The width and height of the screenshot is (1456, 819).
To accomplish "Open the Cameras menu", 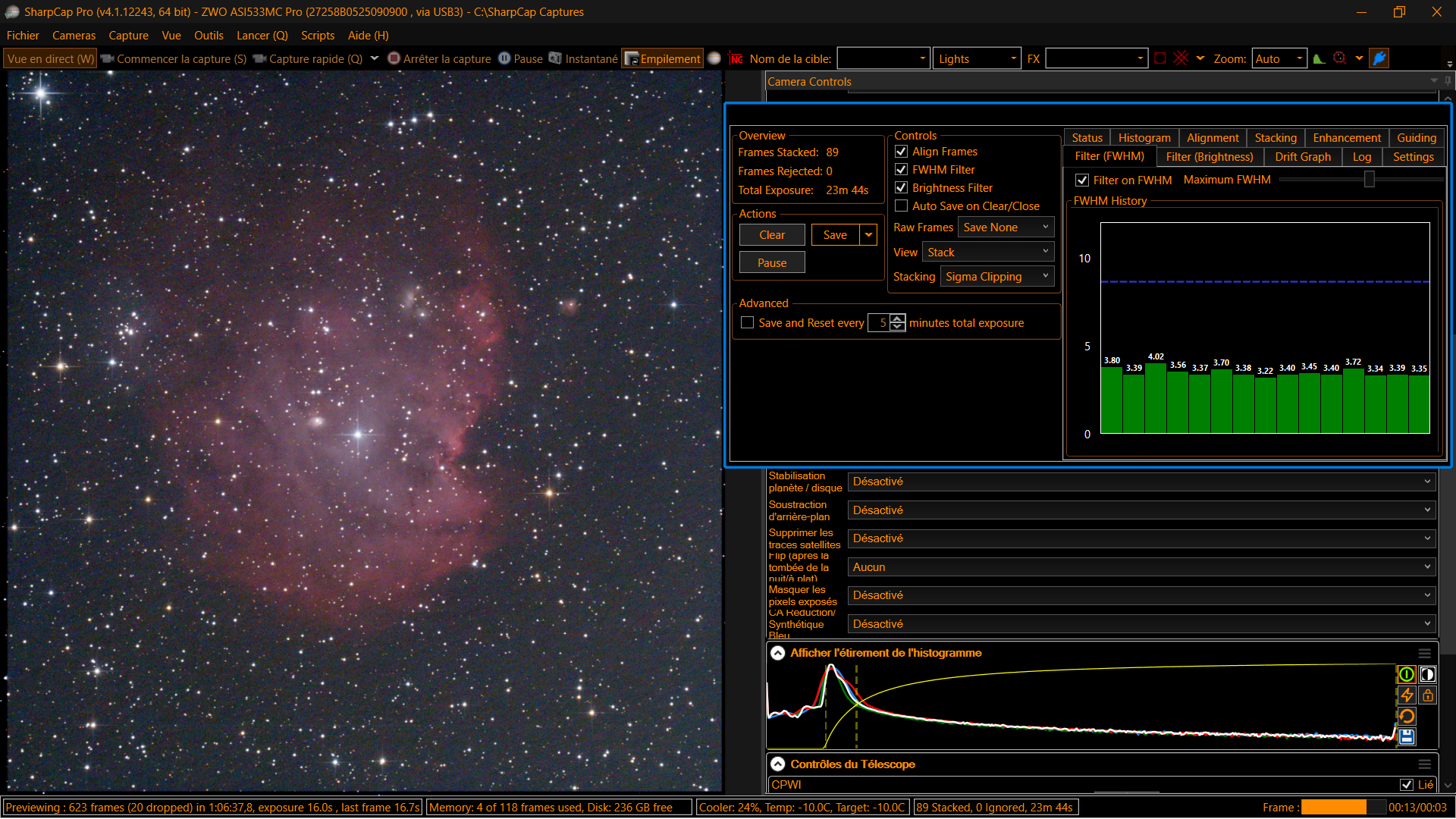I will pyautogui.click(x=74, y=35).
